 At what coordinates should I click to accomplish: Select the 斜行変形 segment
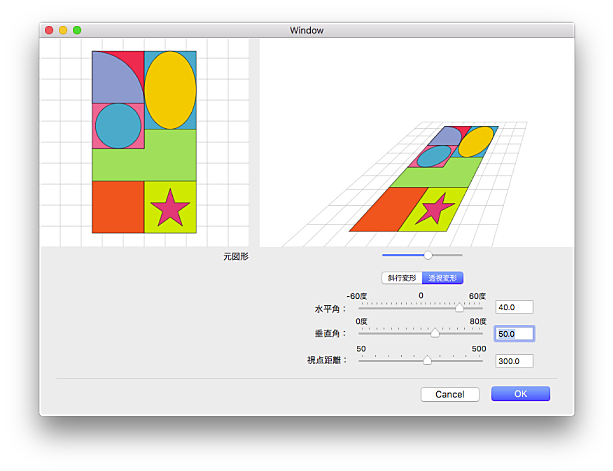[x=402, y=277]
